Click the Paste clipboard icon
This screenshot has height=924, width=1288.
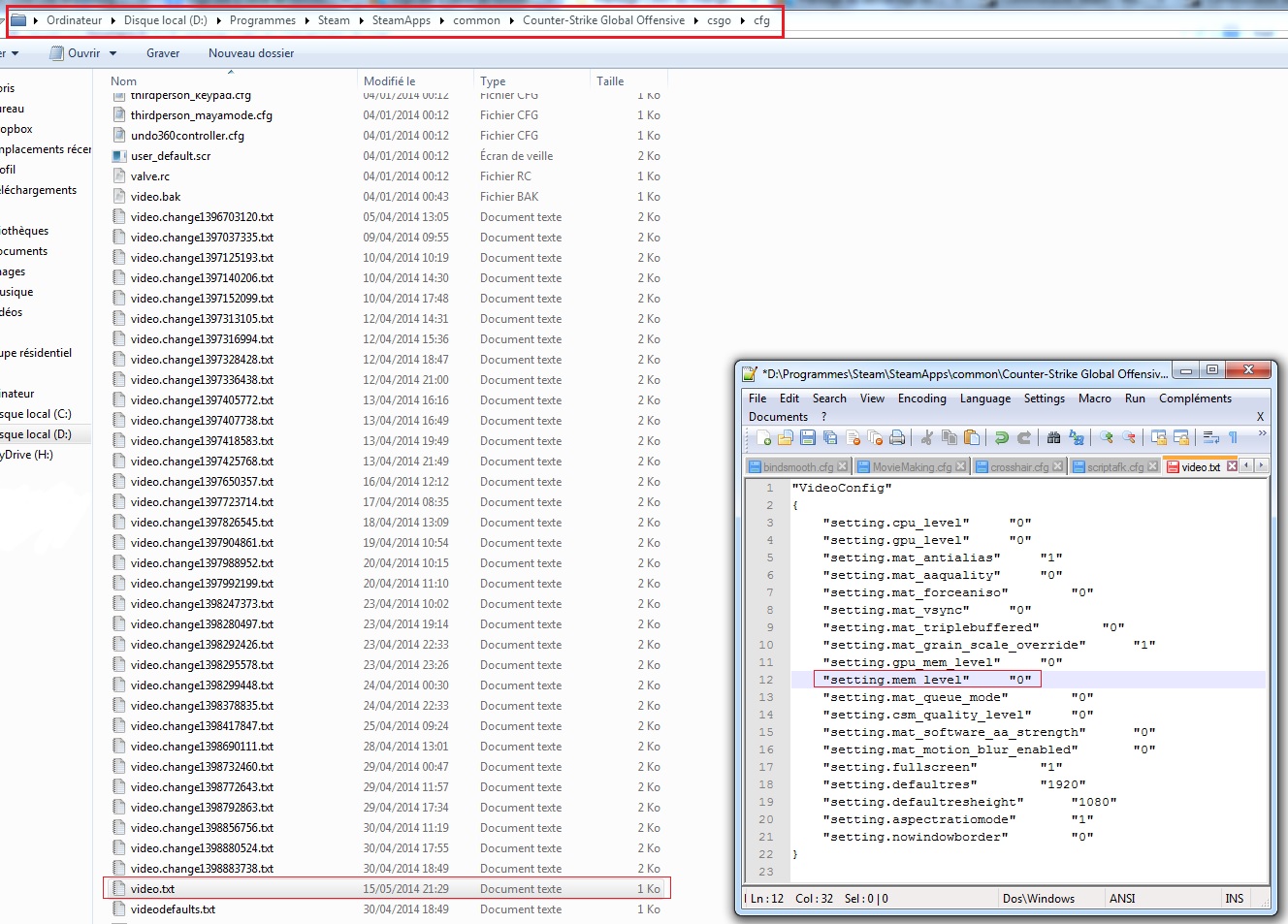(972, 438)
